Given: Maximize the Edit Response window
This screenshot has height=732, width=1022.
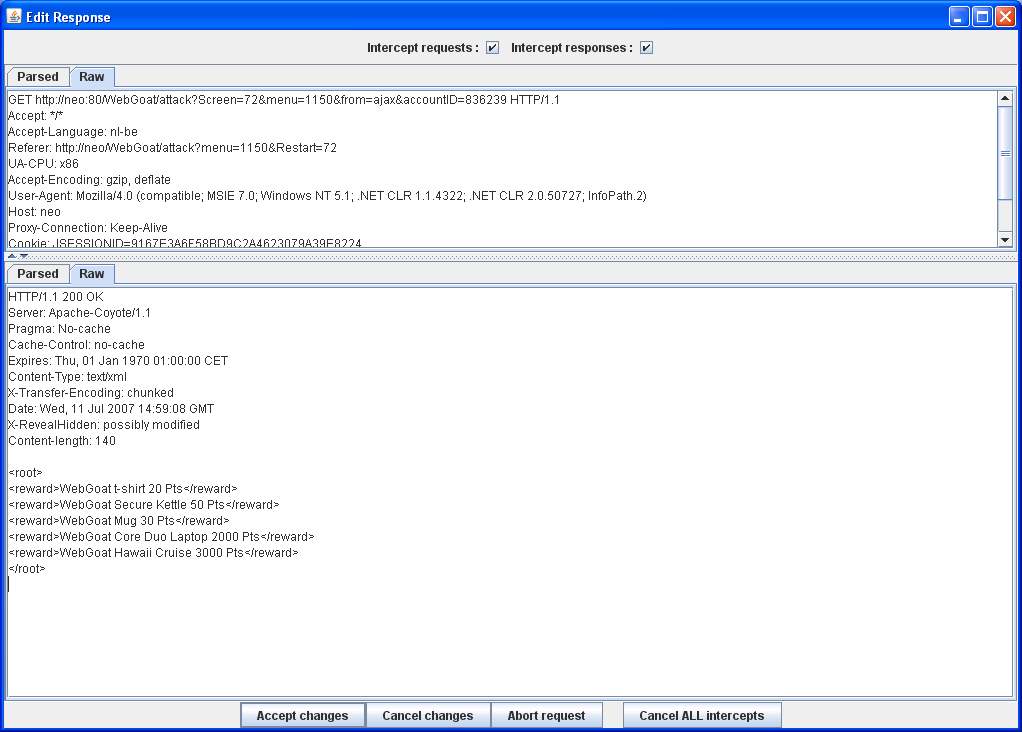Looking at the screenshot, I should [982, 17].
